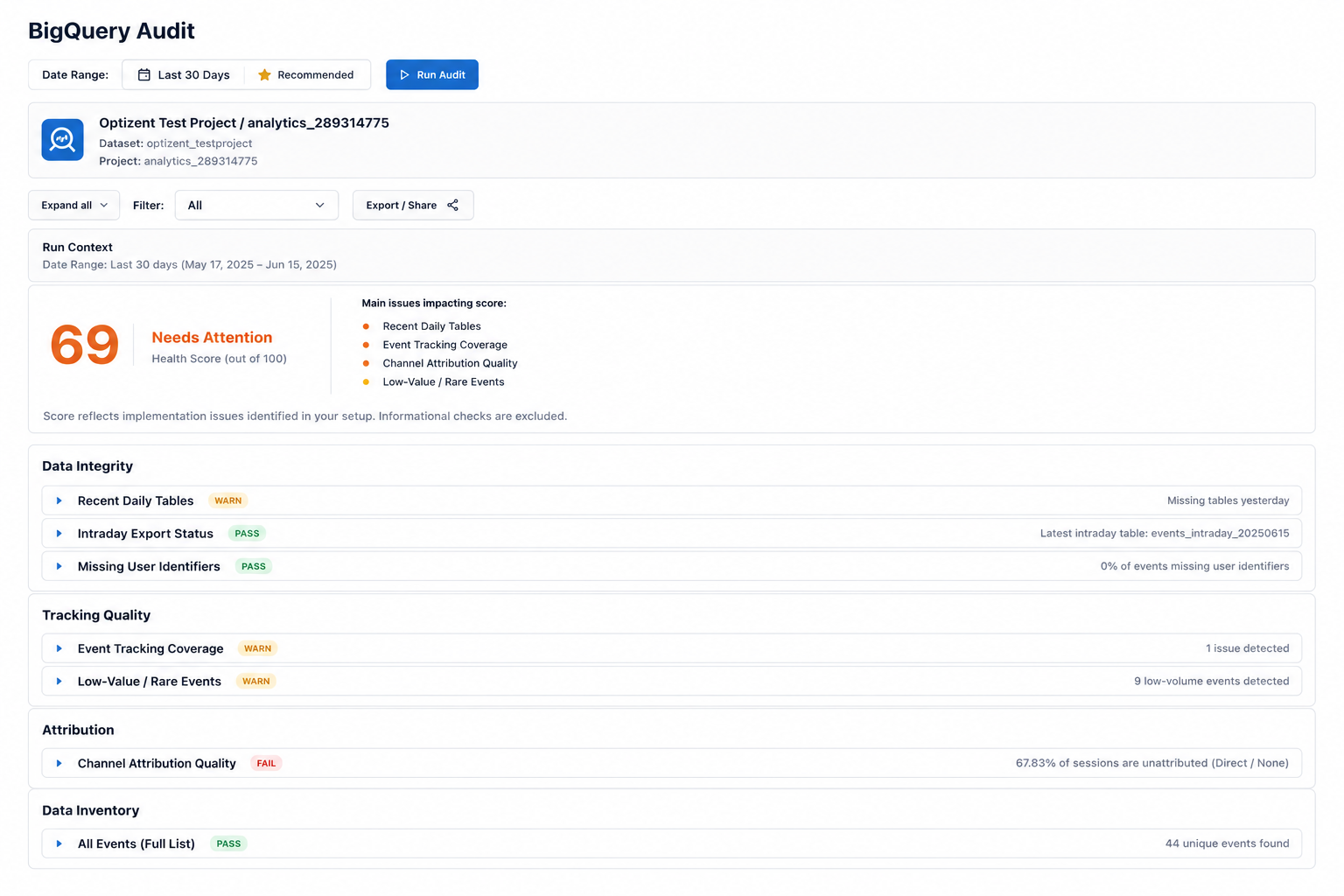1344x896 pixels.
Task: Expand the Recent Daily Tables row arrow
Action: tap(59, 500)
